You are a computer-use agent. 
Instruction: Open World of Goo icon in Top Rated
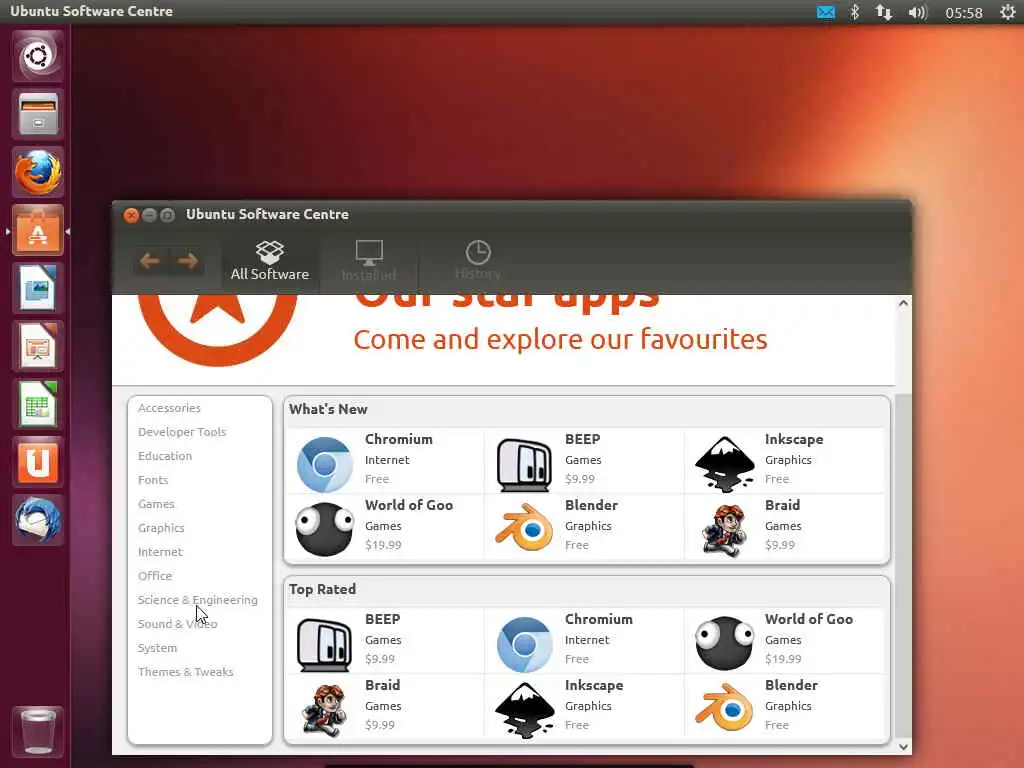tap(724, 644)
